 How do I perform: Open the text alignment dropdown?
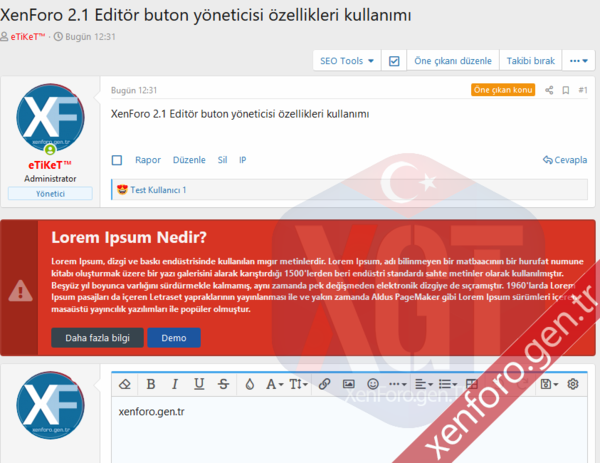point(424,384)
